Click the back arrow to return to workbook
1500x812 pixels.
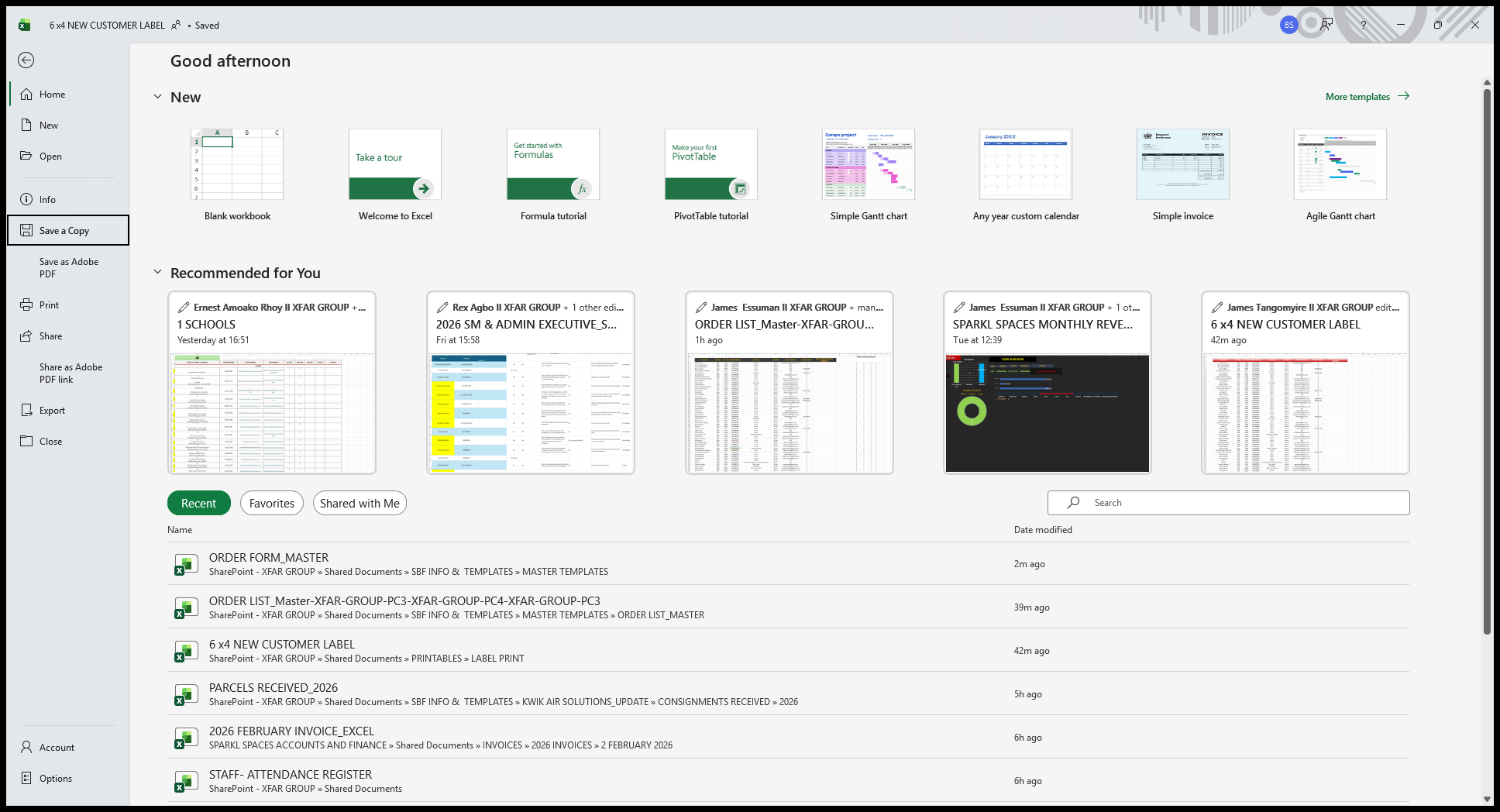[x=26, y=60]
